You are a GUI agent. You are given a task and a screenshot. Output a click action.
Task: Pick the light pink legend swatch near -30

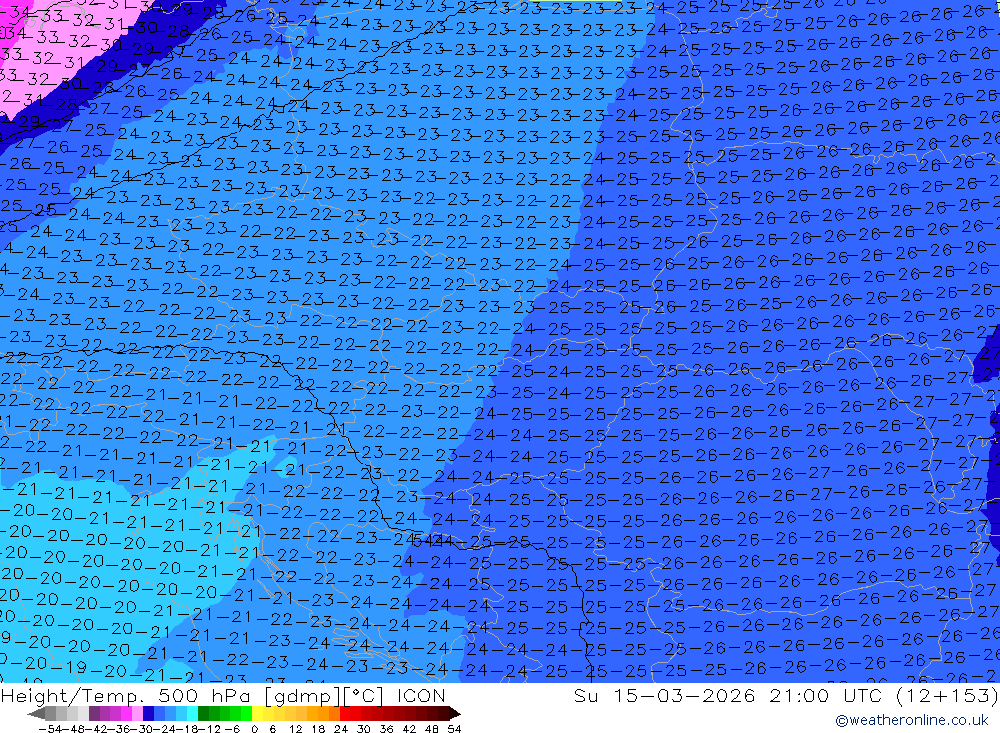point(137,713)
